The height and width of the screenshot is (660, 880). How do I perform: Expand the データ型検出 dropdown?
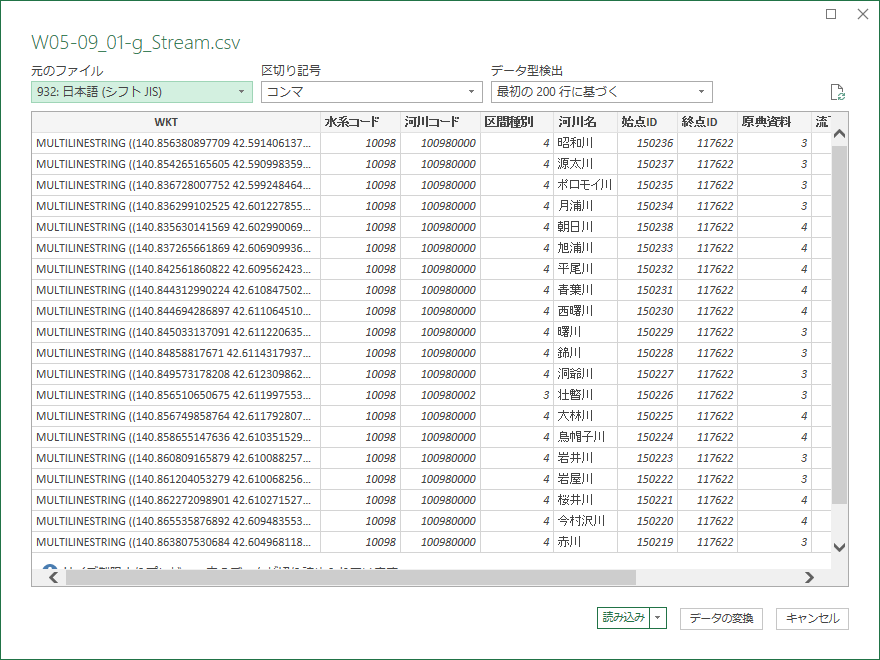[x=602, y=92]
